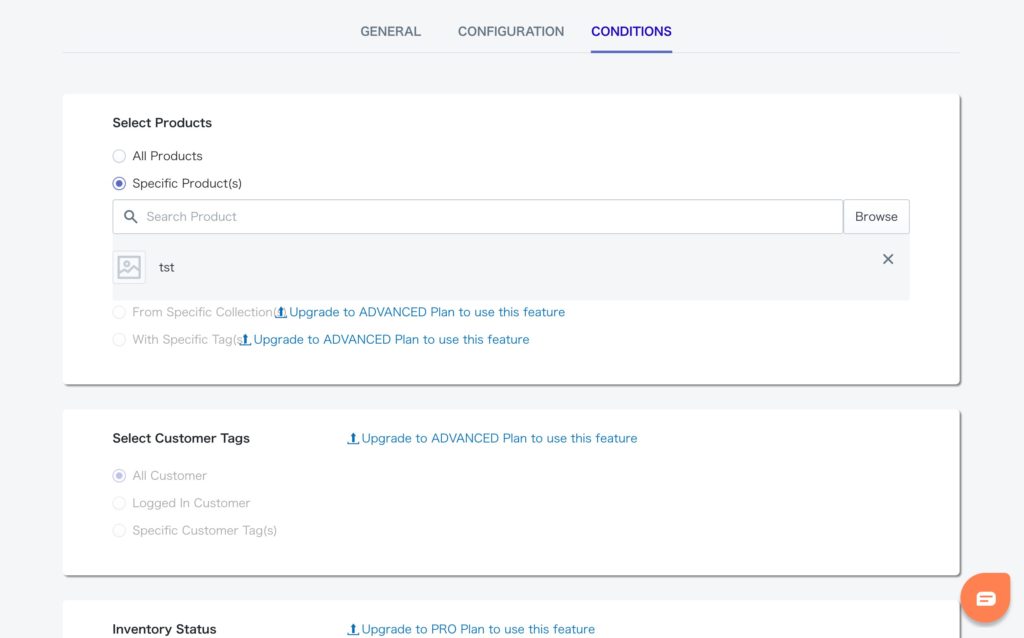Viewport: 1024px width, 638px height.
Task: Select the All Customer radio button
Action: pos(119,476)
